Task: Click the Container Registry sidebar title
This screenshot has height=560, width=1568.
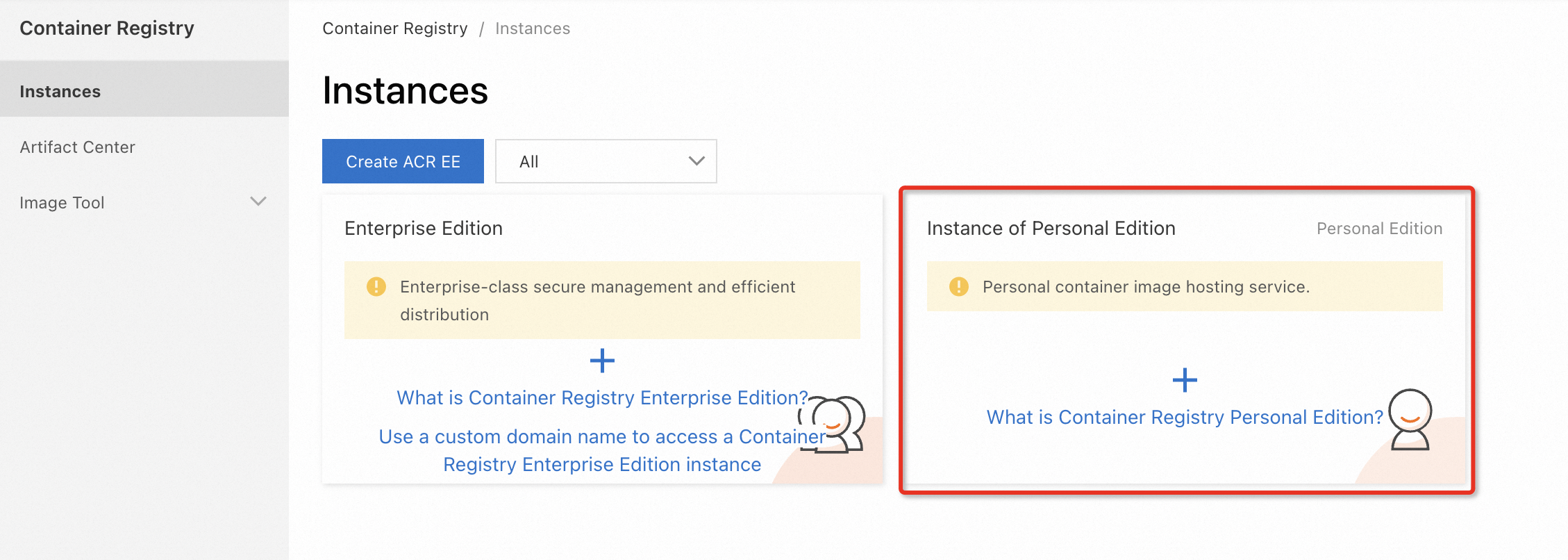Action: 107,28
